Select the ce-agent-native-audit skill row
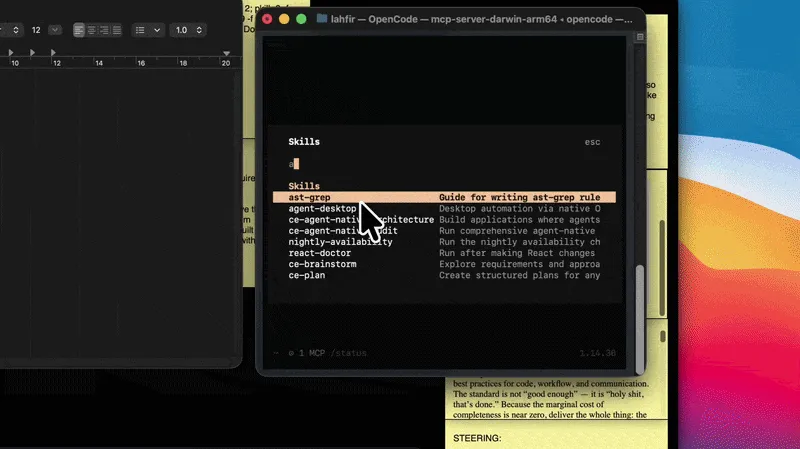The width and height of the screenshot is (800, 449). coord(444,231)
